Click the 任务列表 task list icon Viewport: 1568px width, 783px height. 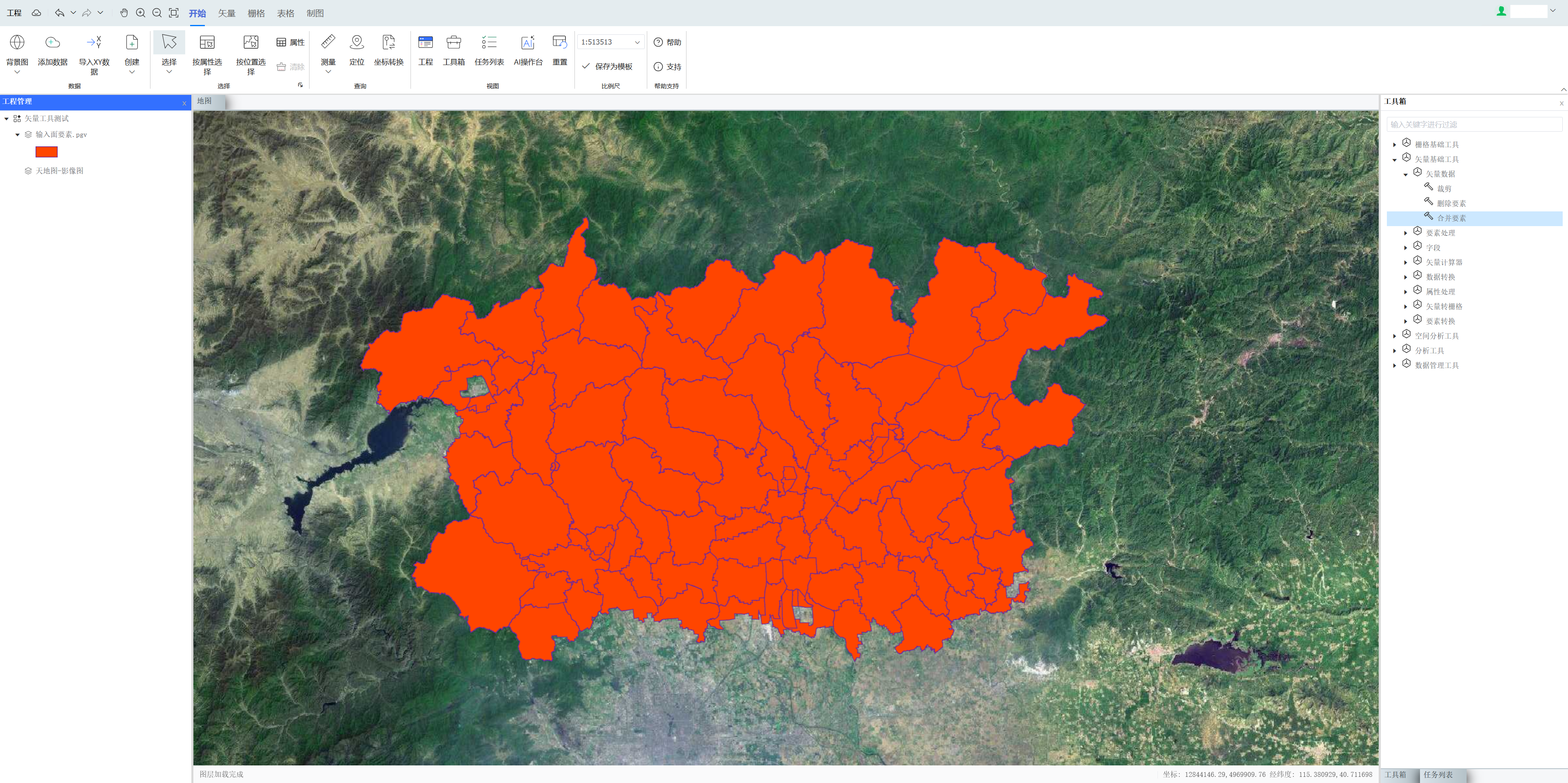(489, 43)
